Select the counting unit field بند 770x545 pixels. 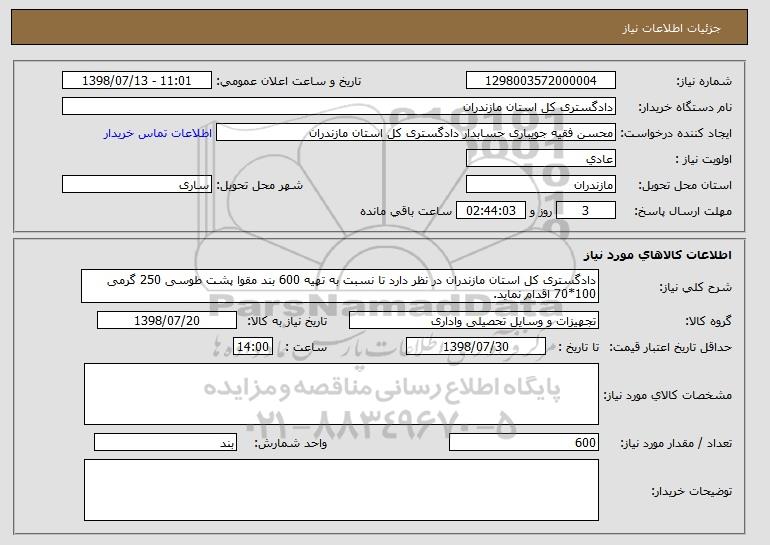(x=165, y=442)
